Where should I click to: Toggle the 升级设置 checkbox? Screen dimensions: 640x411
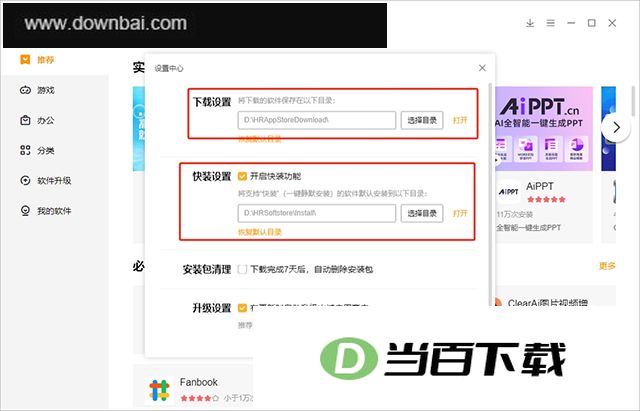point(242,307)
